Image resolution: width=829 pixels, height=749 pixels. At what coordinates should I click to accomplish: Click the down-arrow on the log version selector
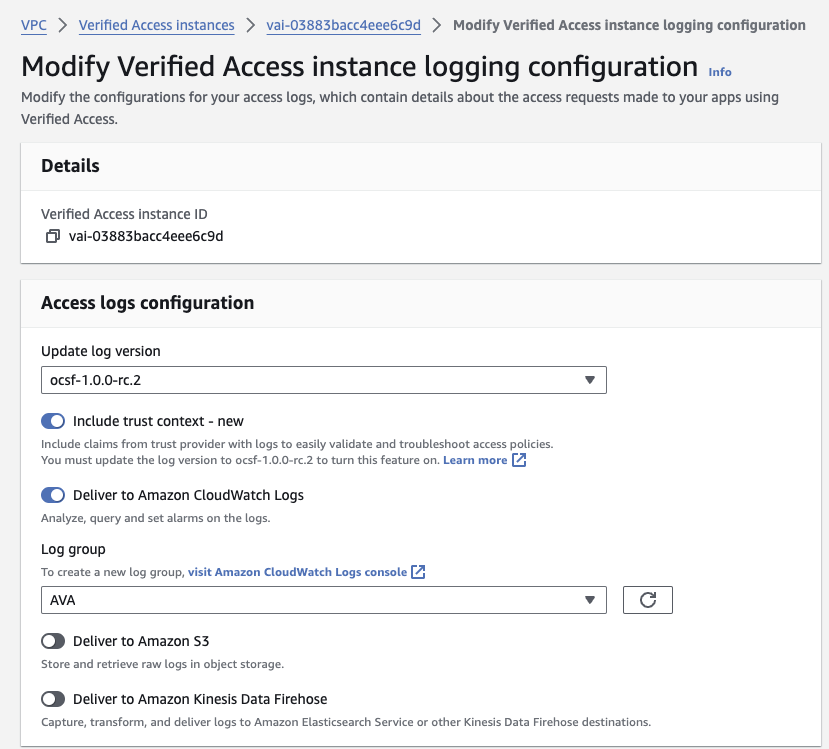[x=592, y=380]
